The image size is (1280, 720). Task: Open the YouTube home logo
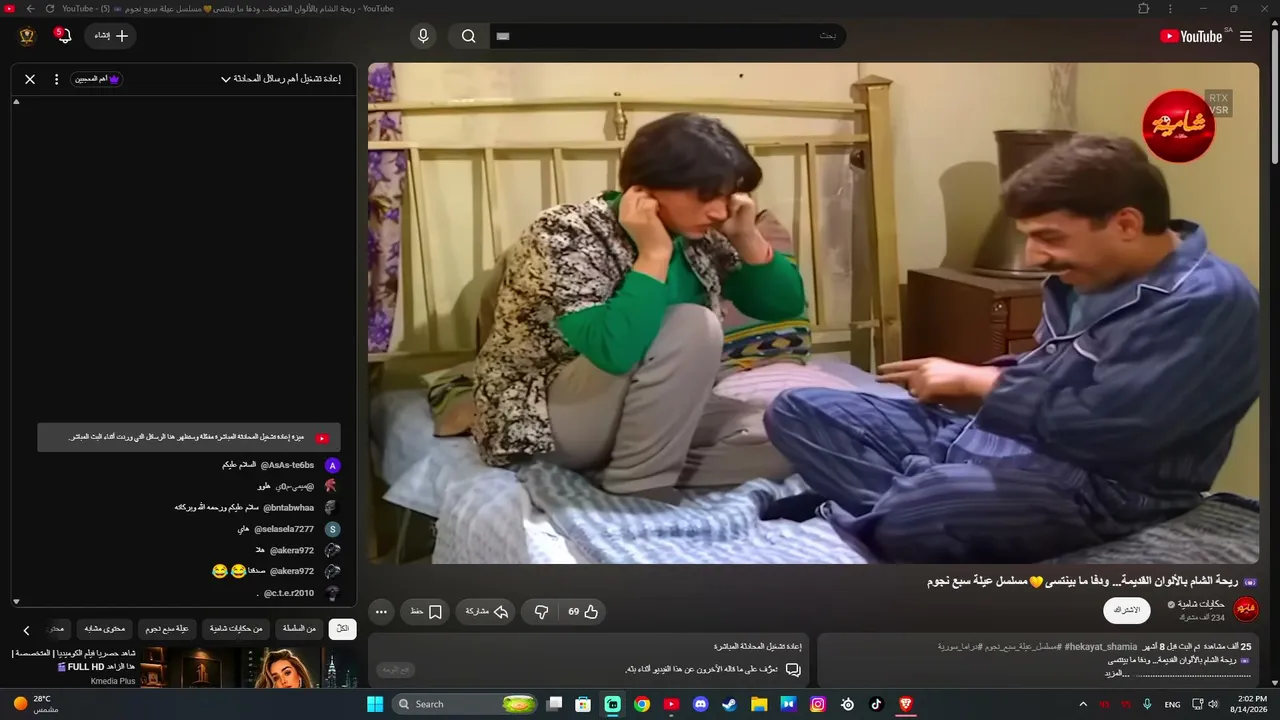(x=1191, y=36)
